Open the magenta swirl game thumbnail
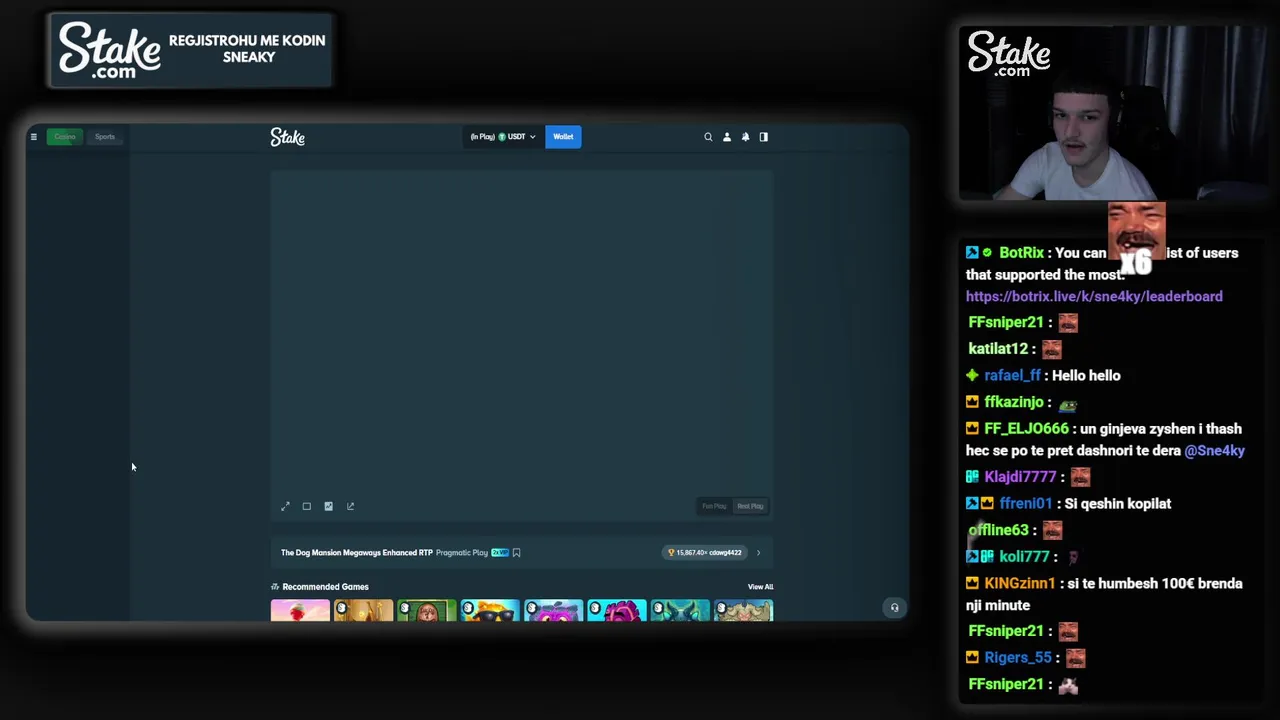 (617, 610)
